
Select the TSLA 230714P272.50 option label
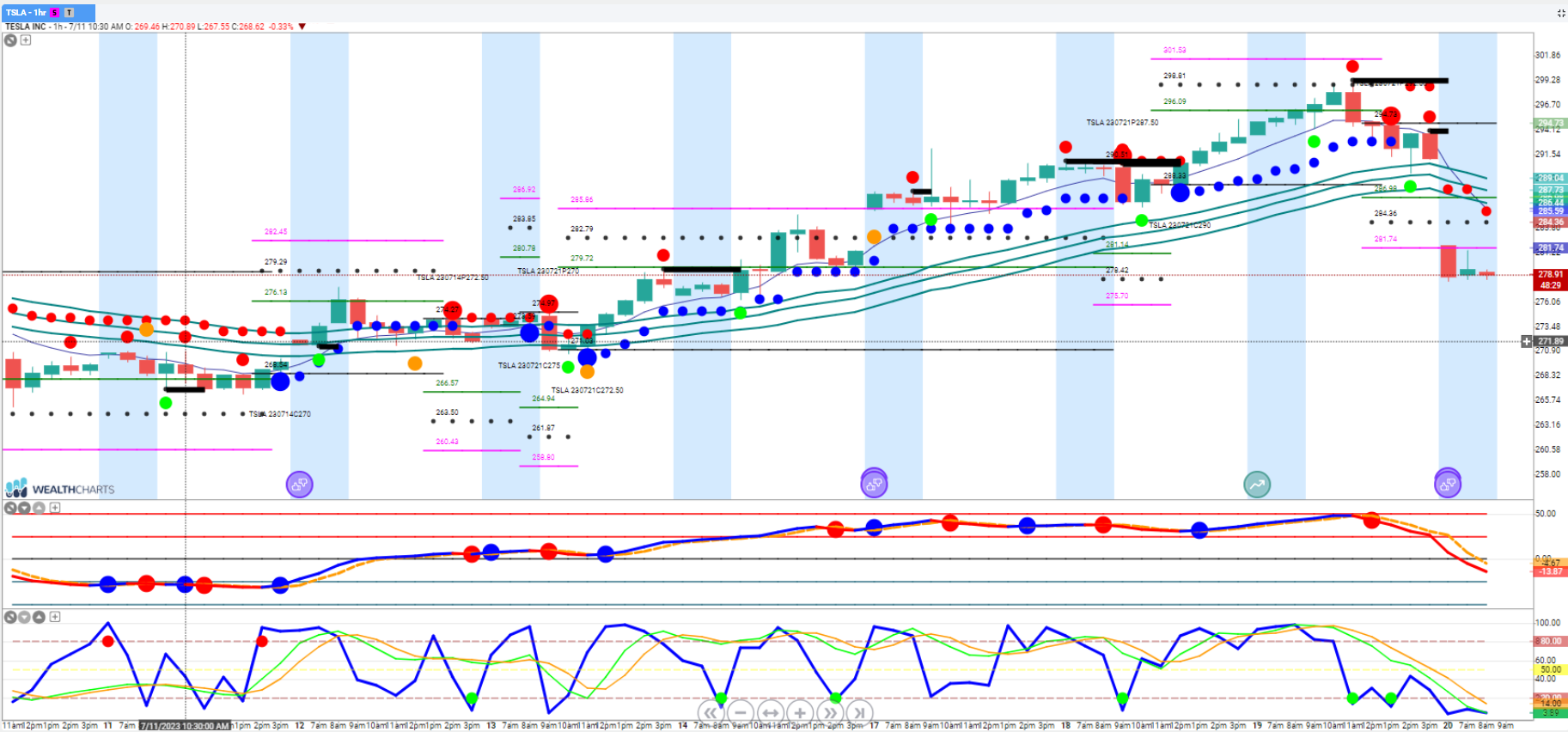click(453, 278)
